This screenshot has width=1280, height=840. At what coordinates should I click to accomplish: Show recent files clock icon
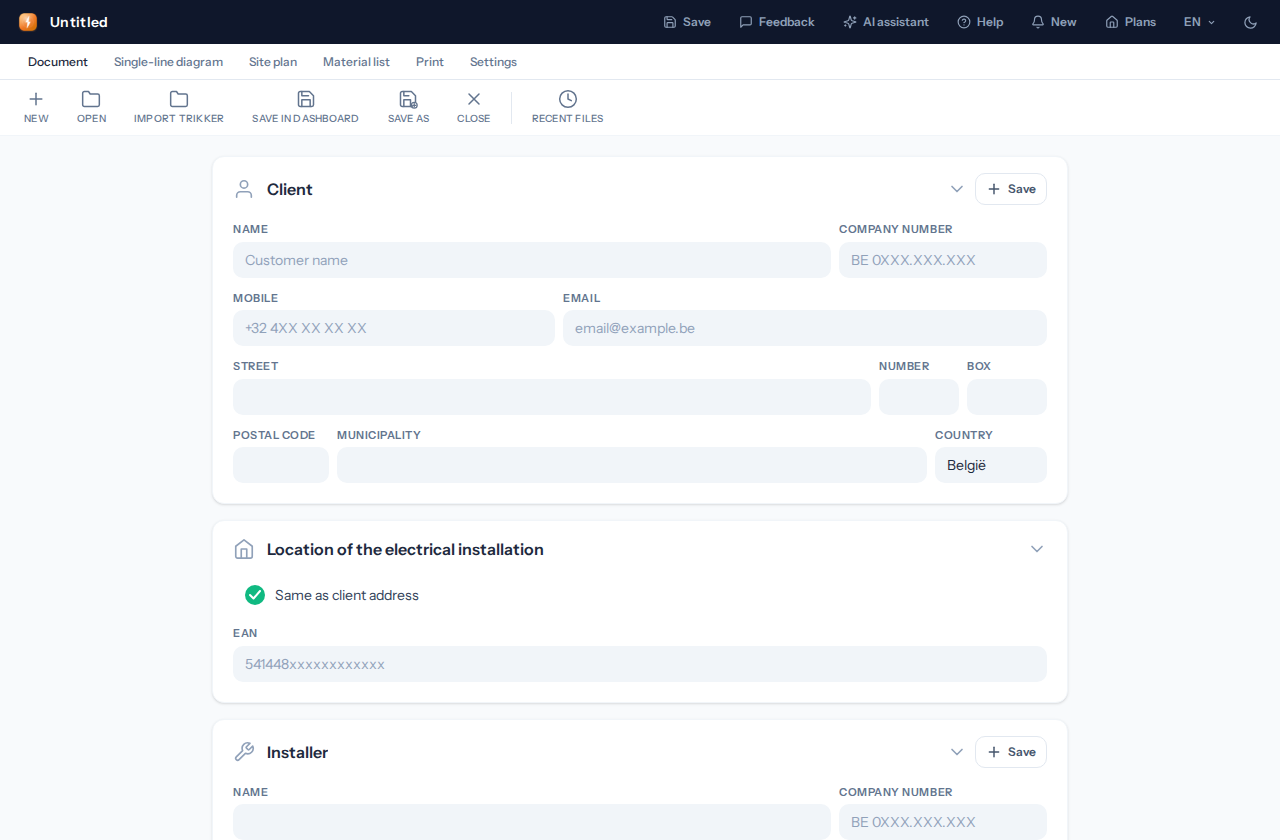point(567,106)
